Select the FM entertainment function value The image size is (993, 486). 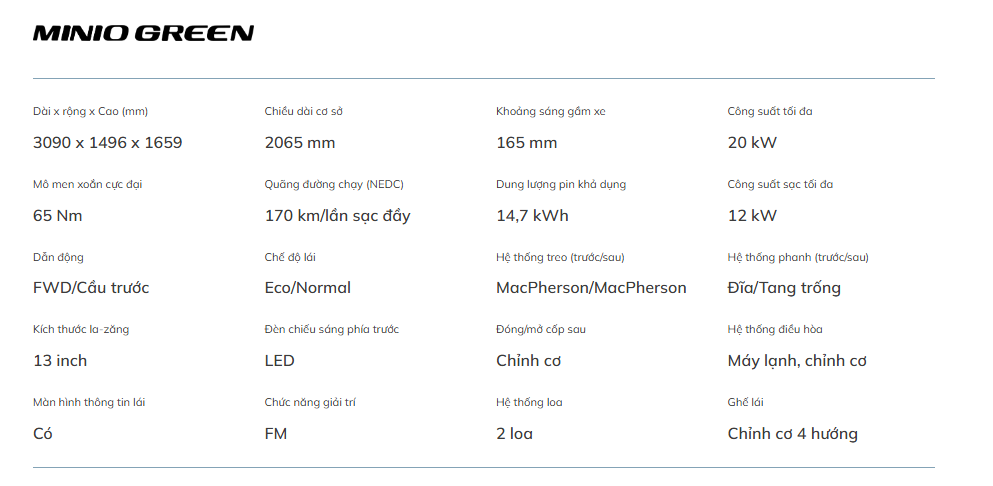click(276, 434)
